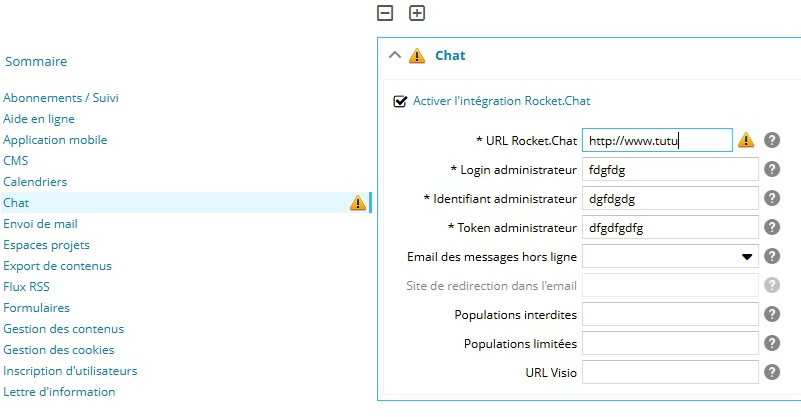
Task: Open help for Login administrateur field
Action: pyautogui.click(x=772, y=169)
